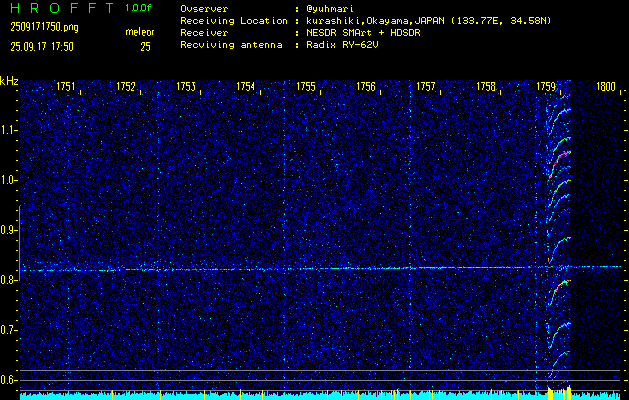The height and width of the screenshot is (400, 629).
Task: Click the 1756 time axis marker
Action: [x=366, y=86]
